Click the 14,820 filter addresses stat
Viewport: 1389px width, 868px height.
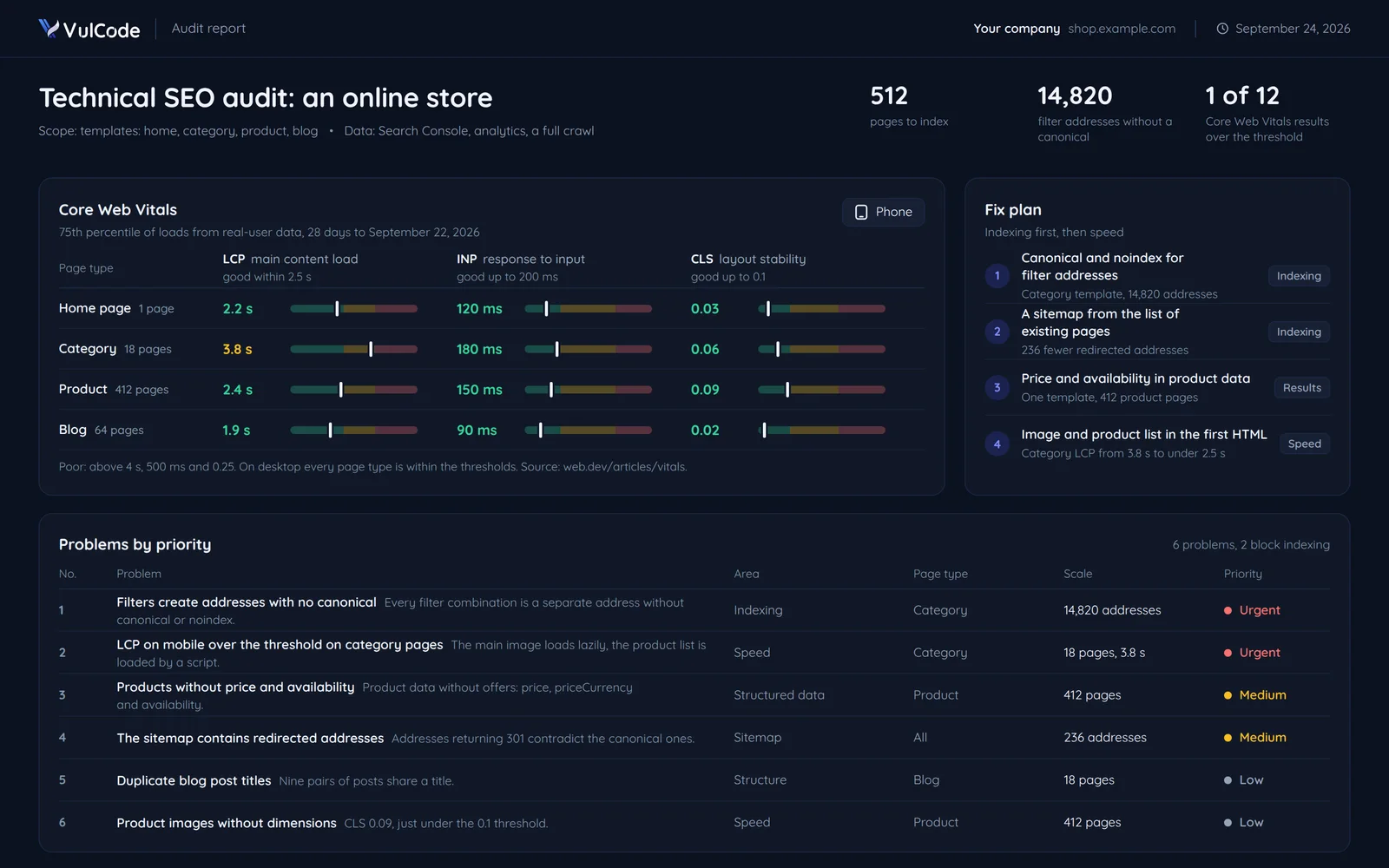1105,113
